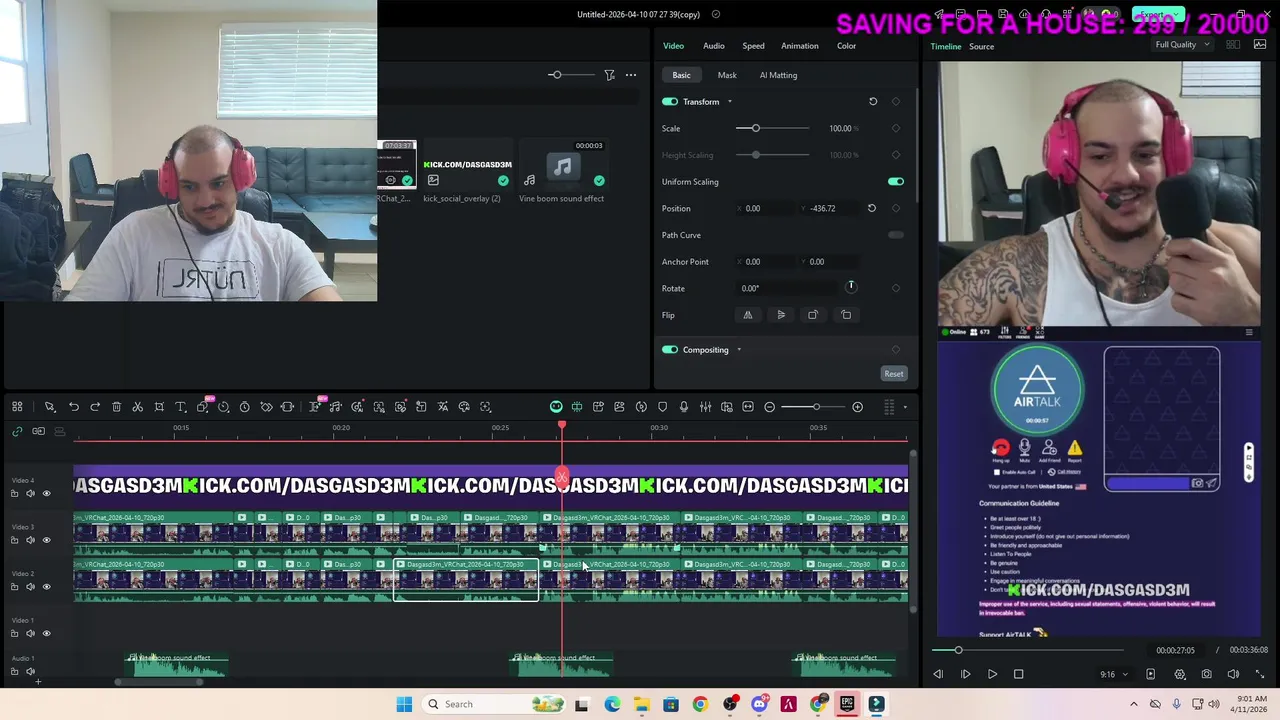Hide the Video 3 track with eye icon

tap(46, 540)
